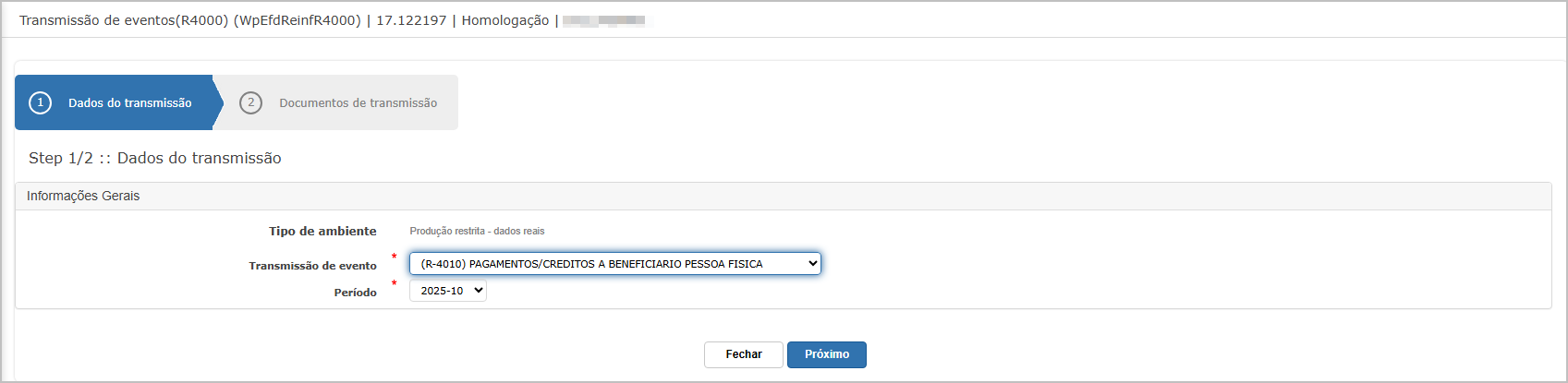Click the Informações Gerais panel header
The width and height of the screenshot is (1568, 383).
tap(784, 197)
